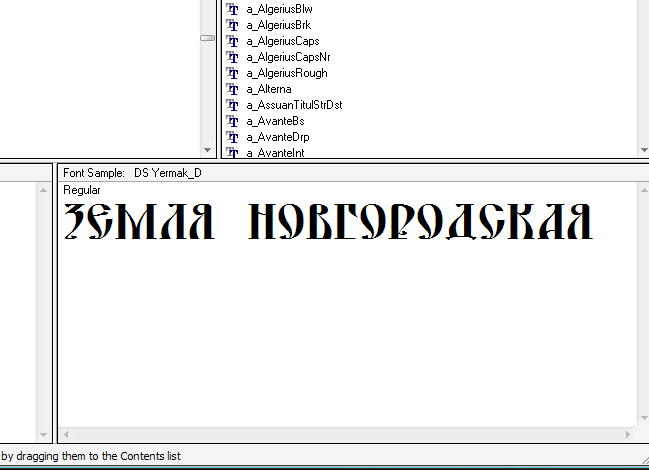This screenshot has height=470, width=649.
Task: Click TrueType icon beside a_AvanteDrp
Action: coord(232,137)
